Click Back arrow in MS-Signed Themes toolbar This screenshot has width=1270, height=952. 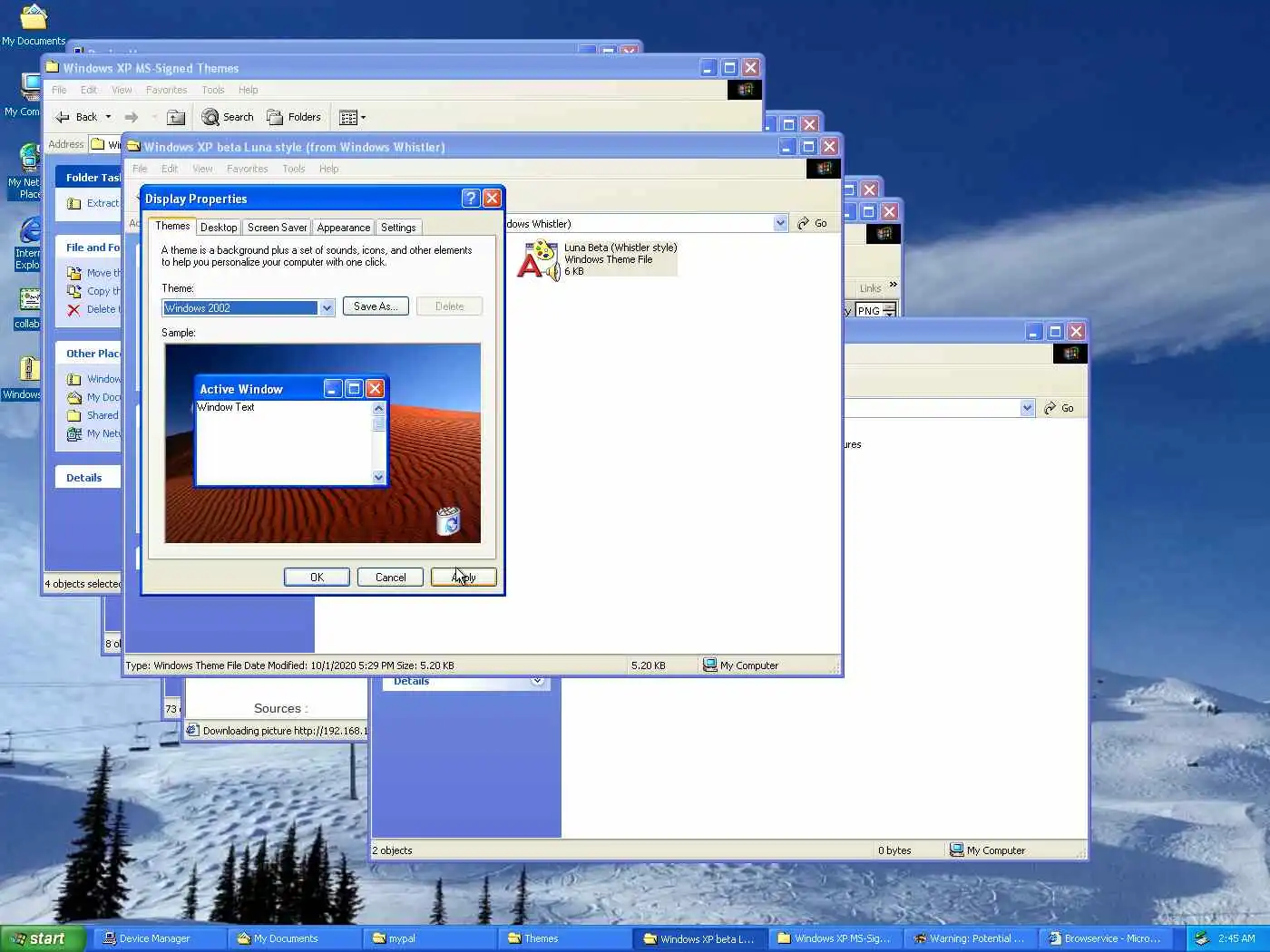click(76, 117)
